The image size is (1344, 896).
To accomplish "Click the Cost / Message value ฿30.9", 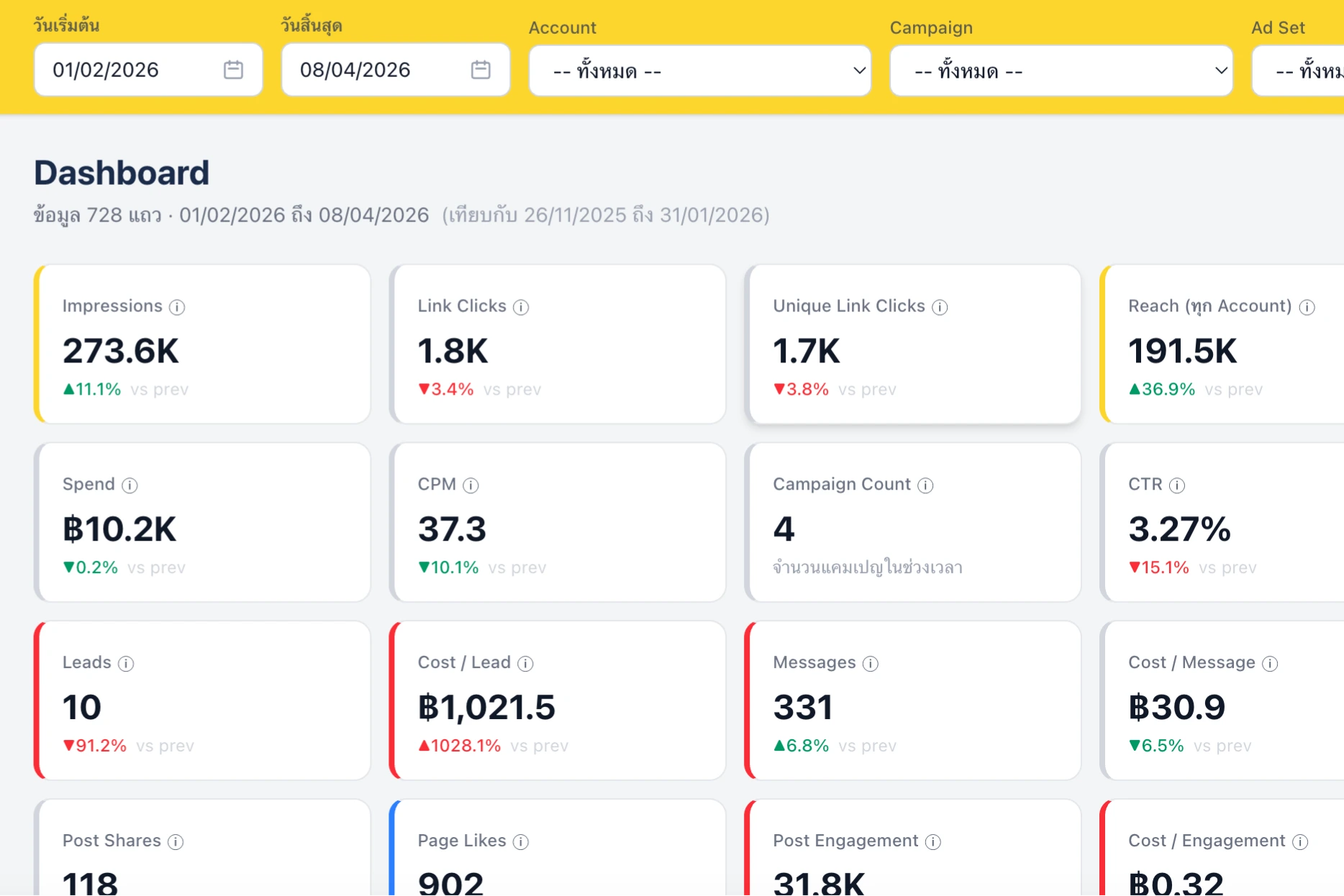I will click(x=1177, y=708).
